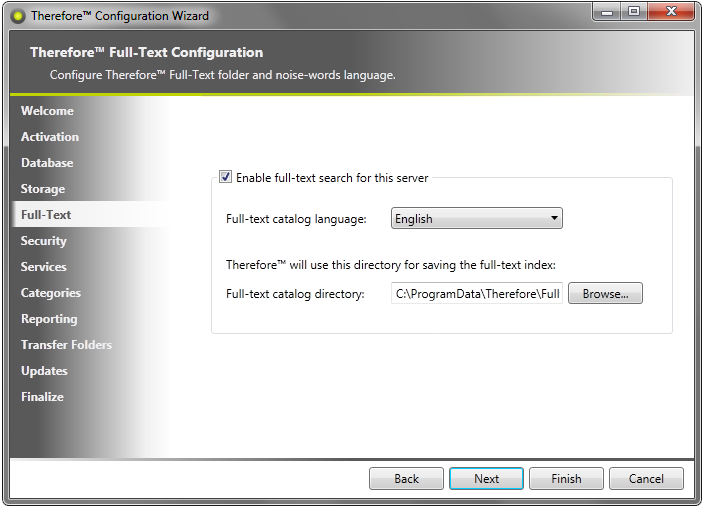The height and width of the screenshot is (507, 702).
Task: Click the Full-text catalog directory field
Action: [476, 293]
